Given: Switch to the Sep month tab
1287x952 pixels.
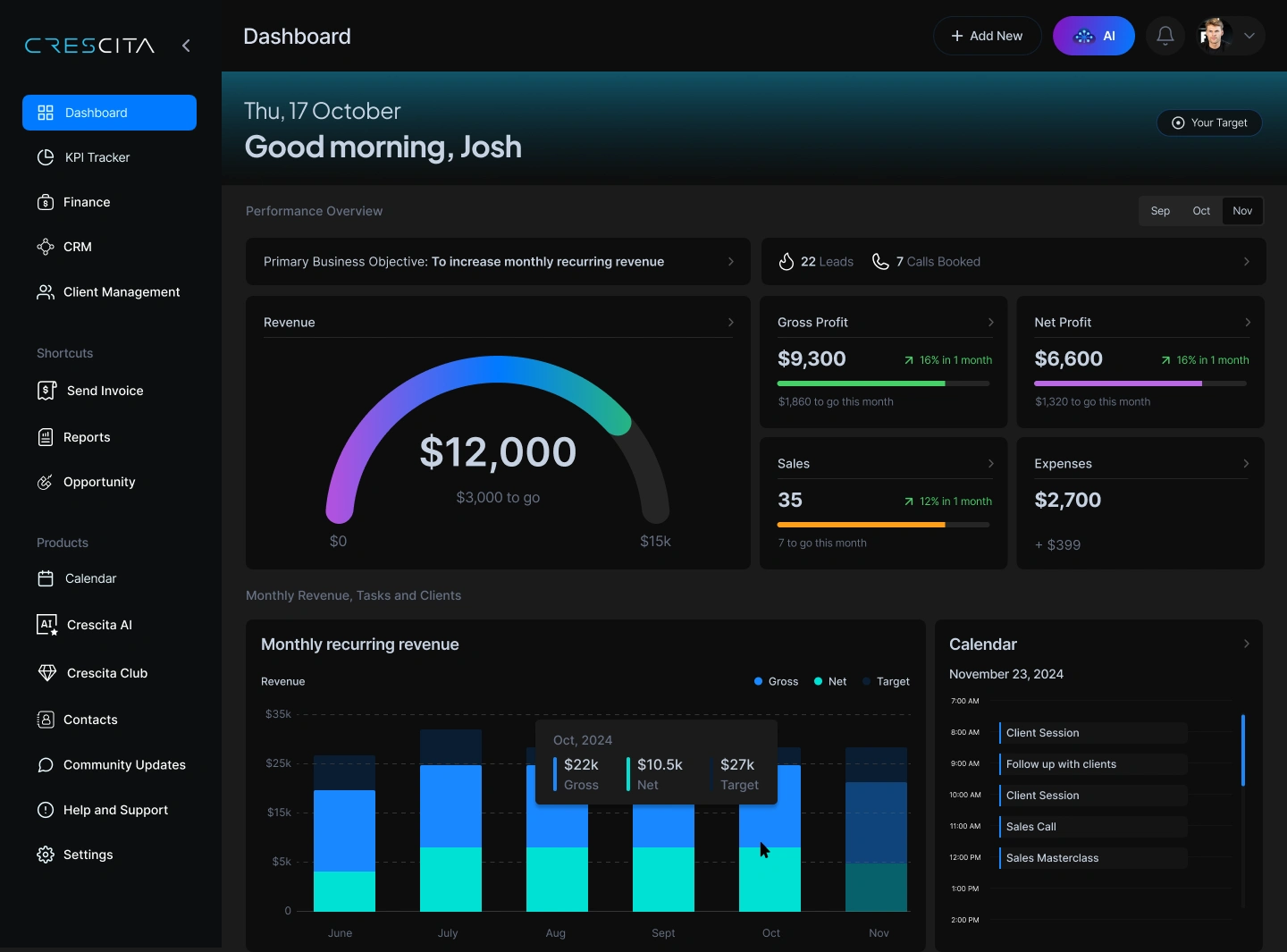Looking at the screenshot, I should (x=1160, y=211).
